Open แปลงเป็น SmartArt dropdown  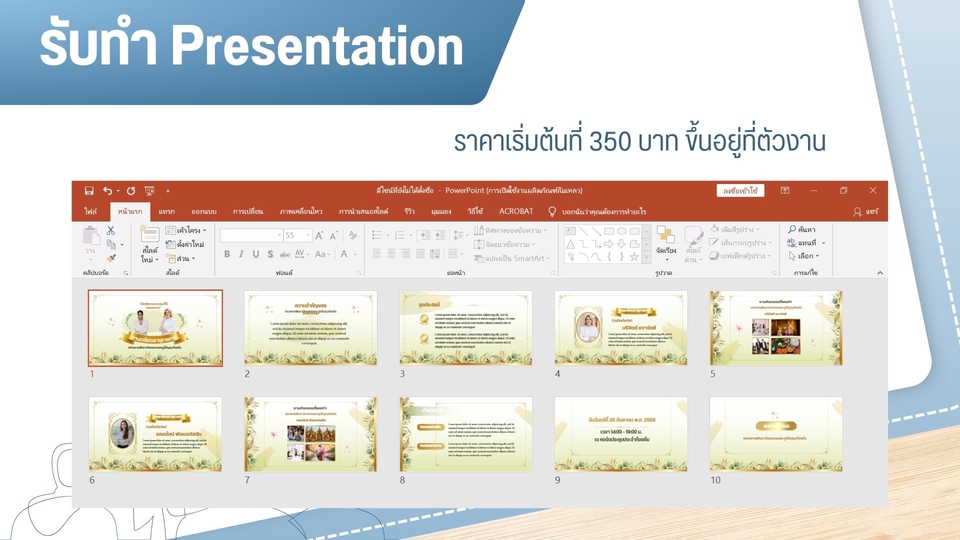click(x=512, y=258)
